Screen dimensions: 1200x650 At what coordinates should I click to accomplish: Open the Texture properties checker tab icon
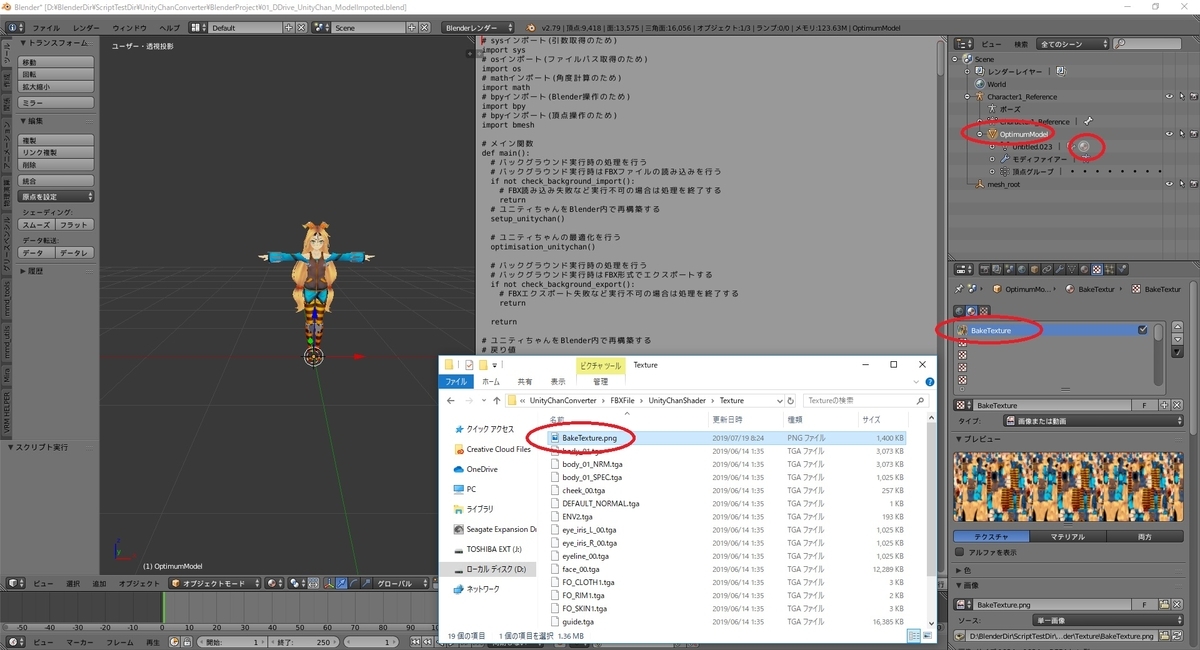(1096, 269)
